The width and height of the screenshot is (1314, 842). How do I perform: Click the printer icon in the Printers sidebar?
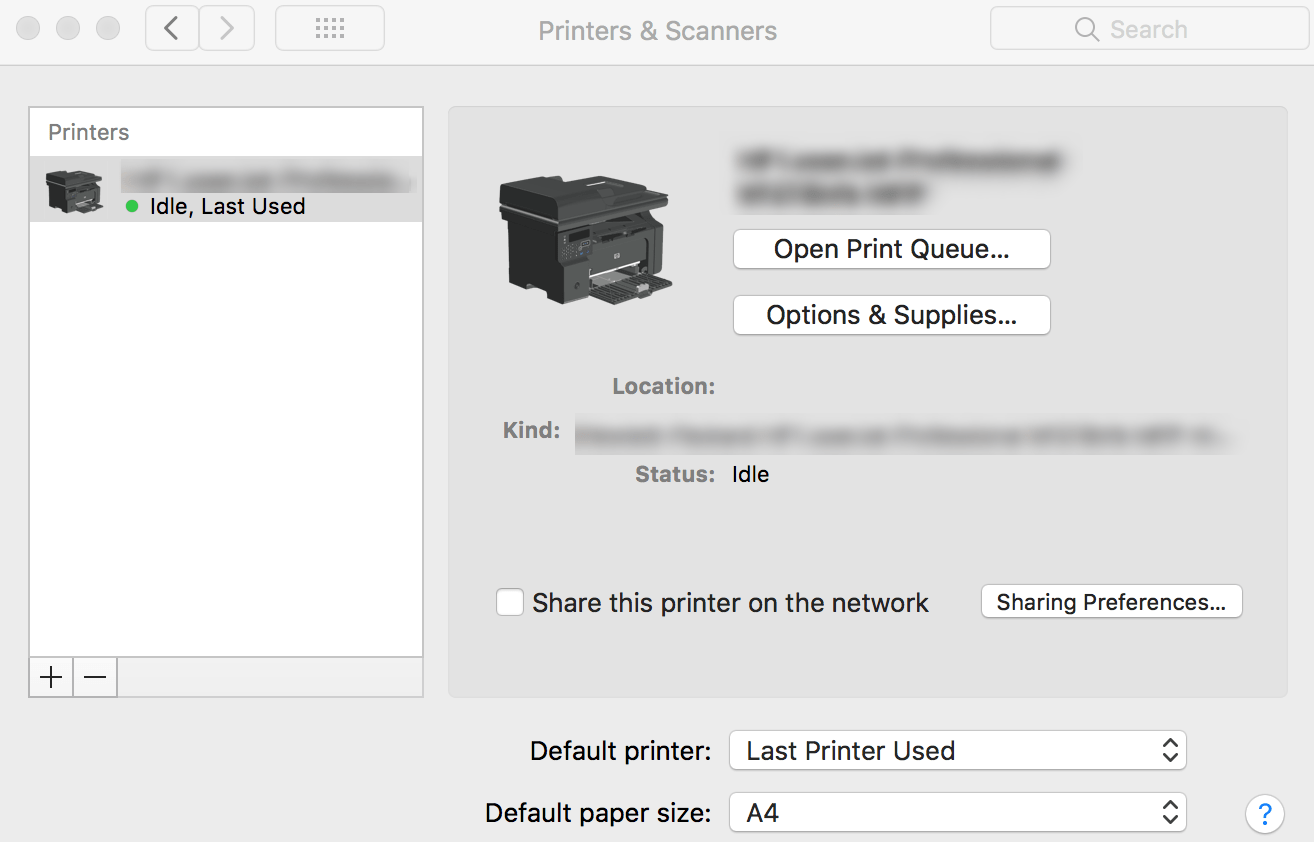75,190
